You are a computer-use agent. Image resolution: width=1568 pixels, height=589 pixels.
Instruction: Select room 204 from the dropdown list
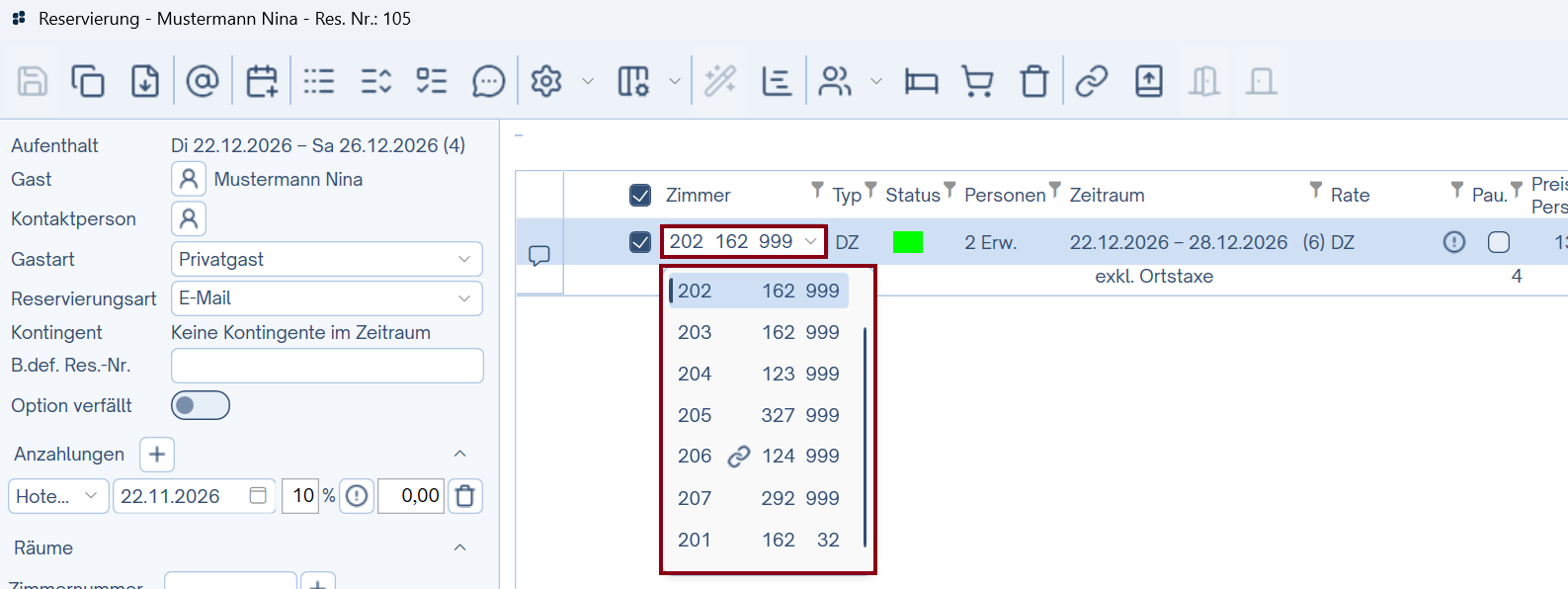[758, 374]
